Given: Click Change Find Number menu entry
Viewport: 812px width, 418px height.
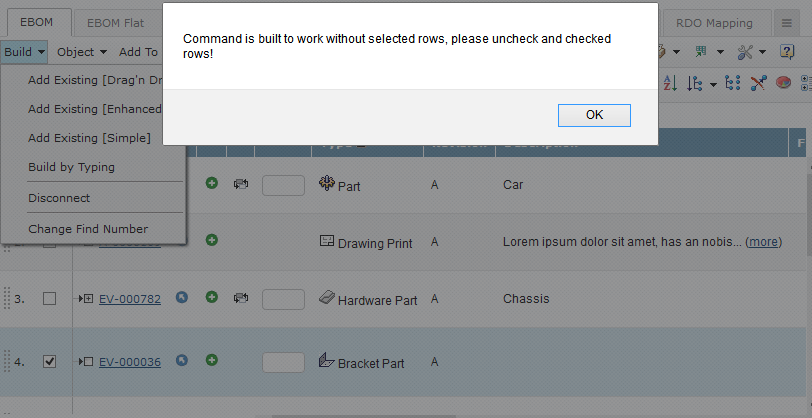Looking at the screenshot, I should coord(88,229).
